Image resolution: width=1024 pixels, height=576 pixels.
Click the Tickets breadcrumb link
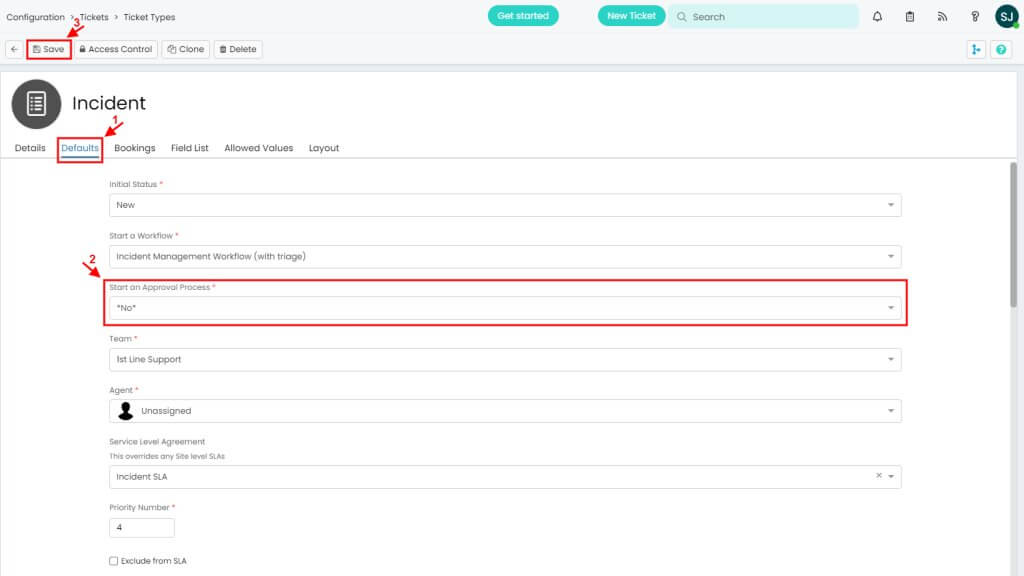click(x=94, y=16)
